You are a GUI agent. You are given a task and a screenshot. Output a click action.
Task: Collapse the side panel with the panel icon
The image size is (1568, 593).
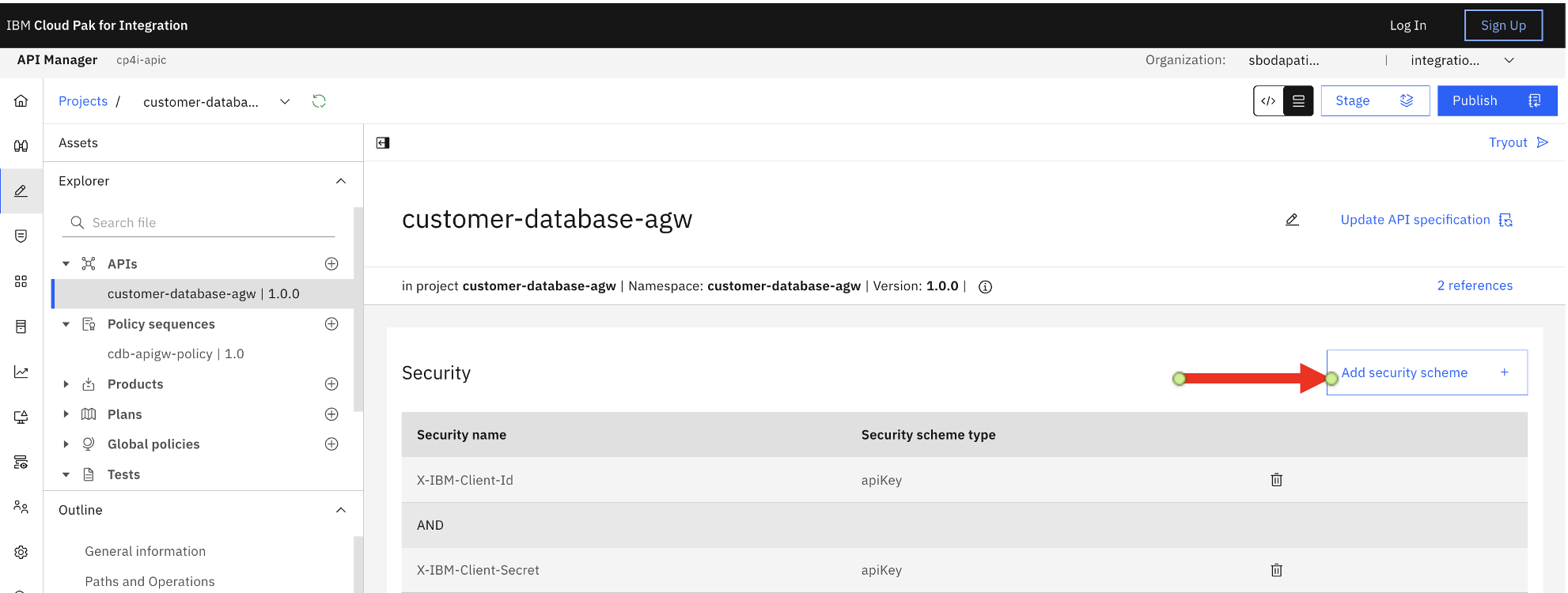pos(383,143)
